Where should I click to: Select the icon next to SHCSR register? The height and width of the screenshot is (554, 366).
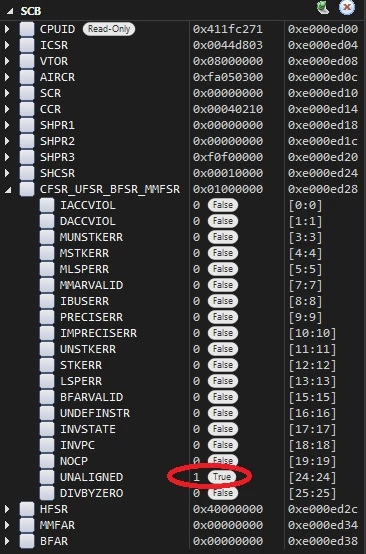(x=27, y=173)
